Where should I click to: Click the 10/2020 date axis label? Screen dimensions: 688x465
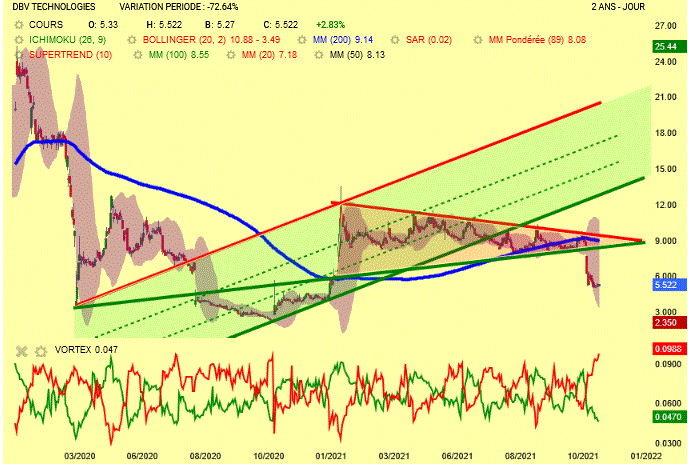coord(268,456)
